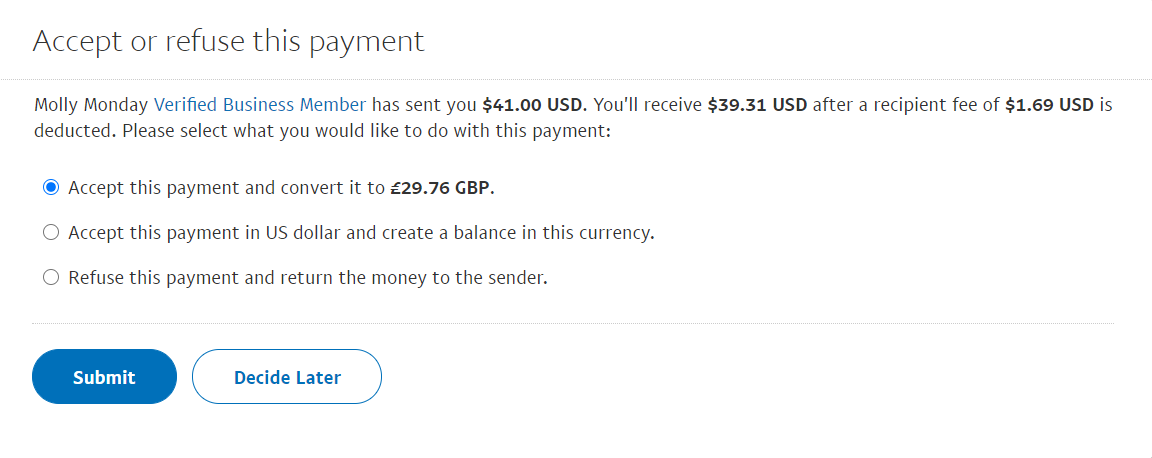Click the Submit button
1152x458 pixels.
pos(104,377)
